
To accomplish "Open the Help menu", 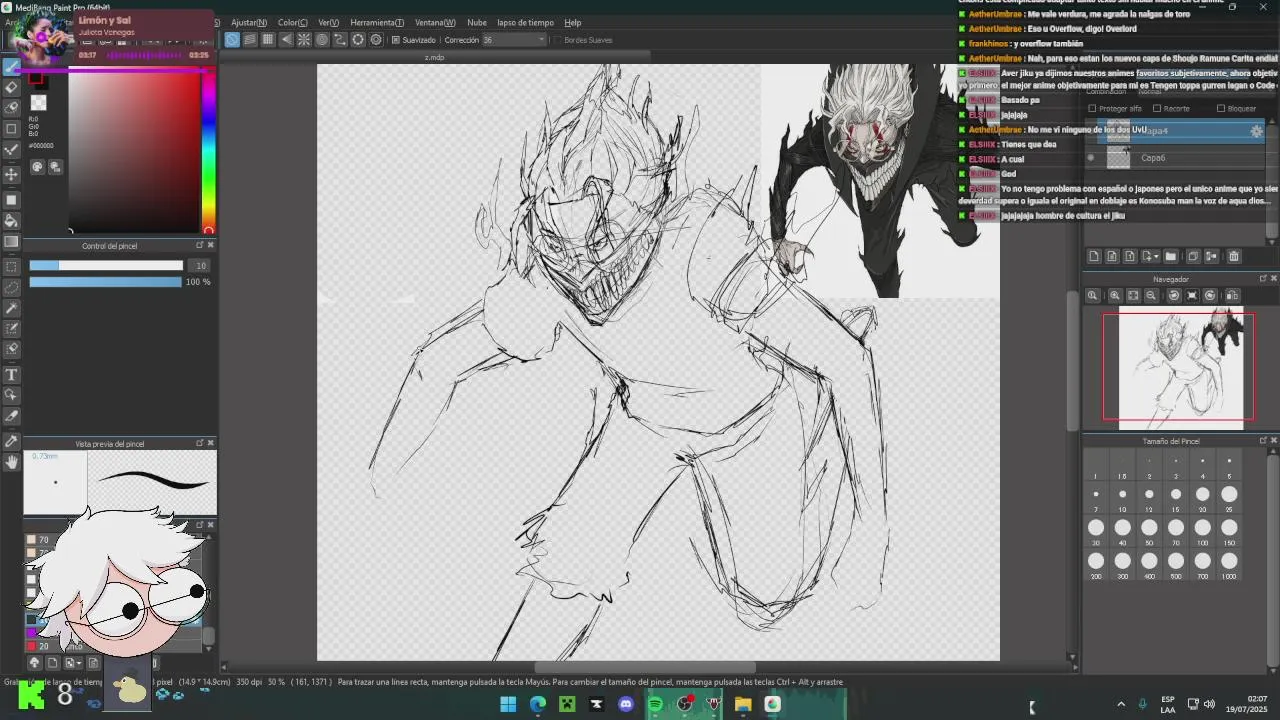I will coord(573,22).
